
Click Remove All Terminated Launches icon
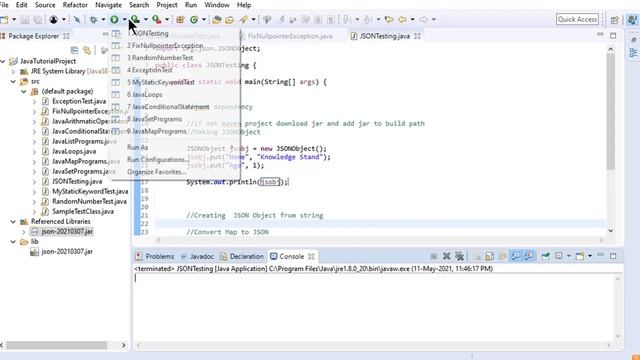pyautogui.click(x=460, y=256)
